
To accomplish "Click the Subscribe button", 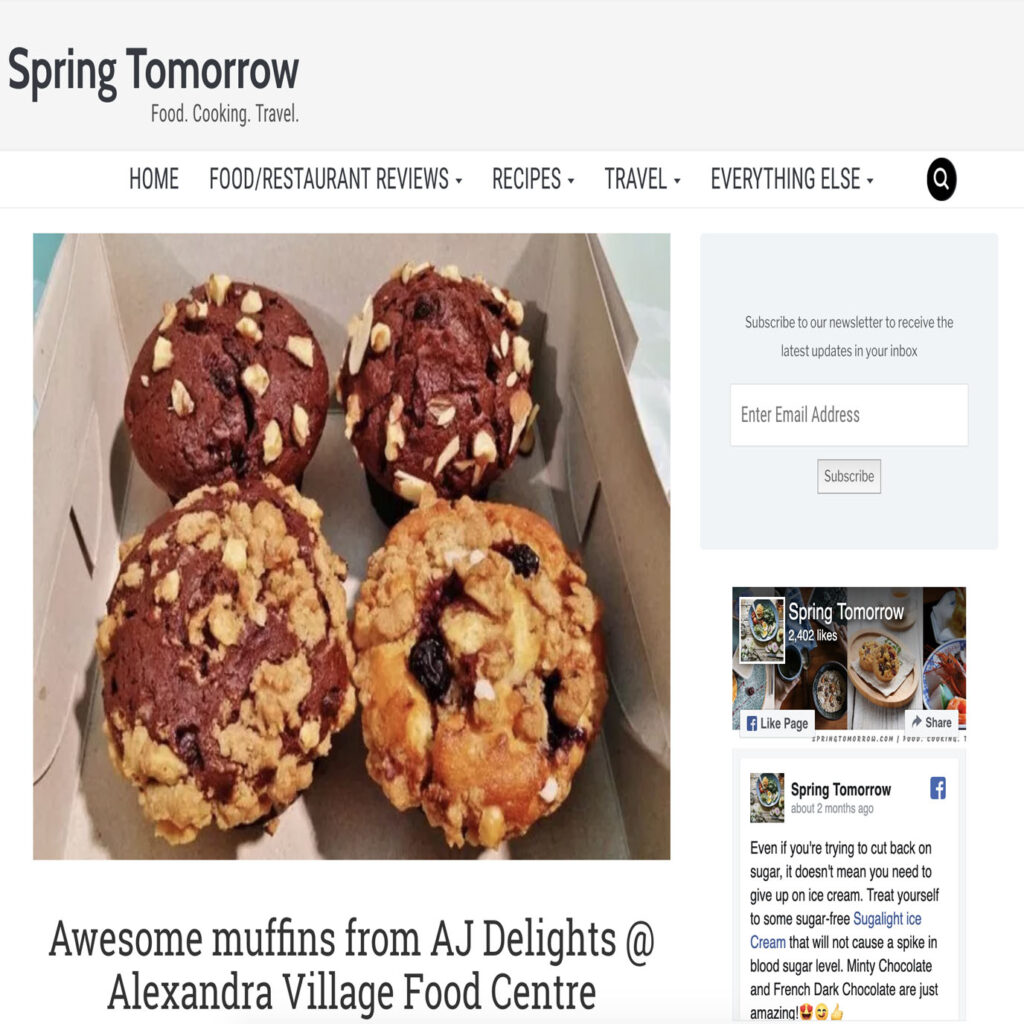I will [x=848, y=476].
